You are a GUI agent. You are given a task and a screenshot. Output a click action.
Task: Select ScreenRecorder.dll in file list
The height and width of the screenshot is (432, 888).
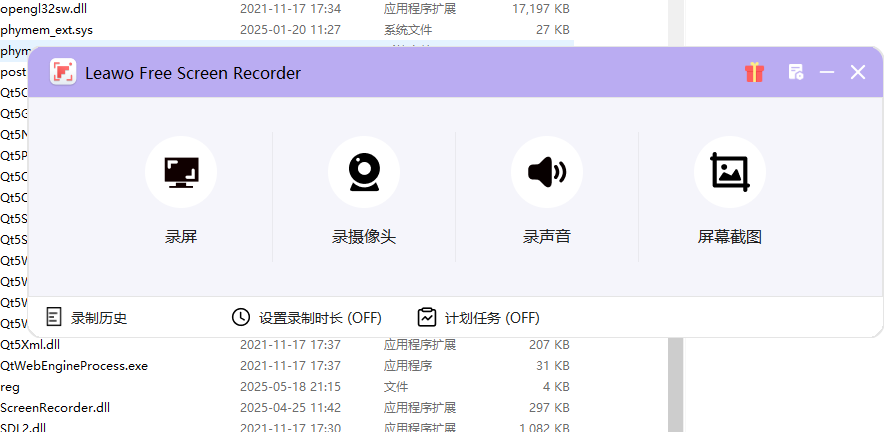tap(55, 408)
